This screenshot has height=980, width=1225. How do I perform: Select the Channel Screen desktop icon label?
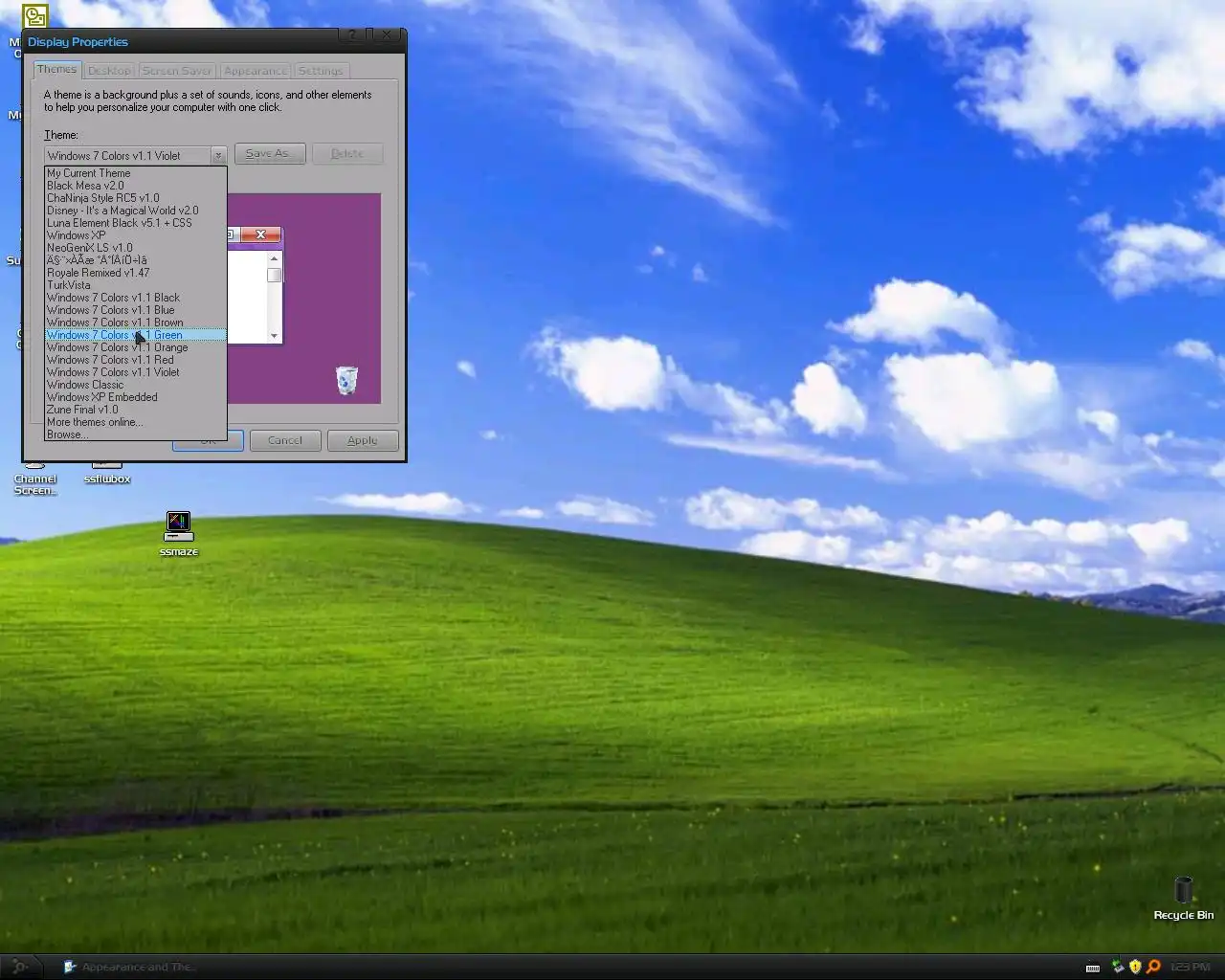(35, 484)
